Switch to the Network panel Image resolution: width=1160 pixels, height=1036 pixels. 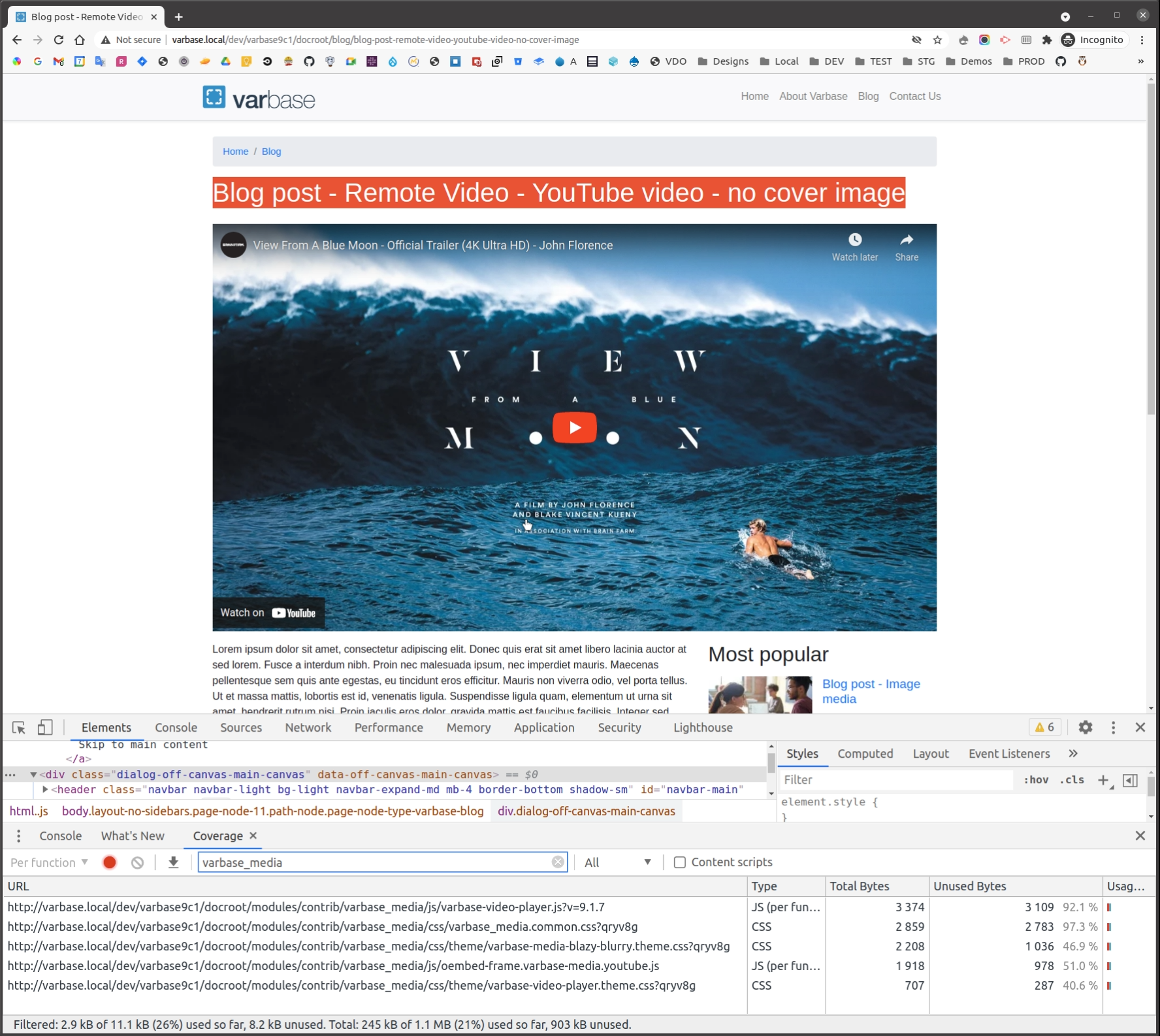[x=308, y=727]
